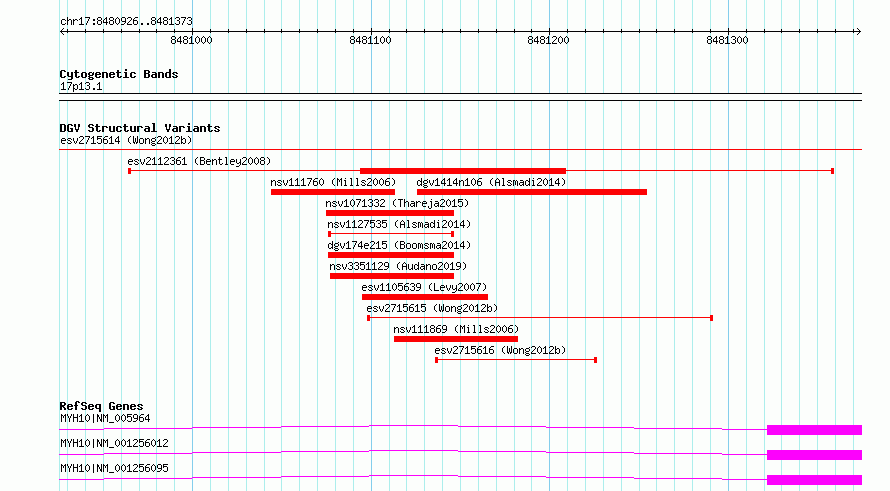Select the esv2112361 (Bentley2008) variant label
Image resolution: width=890 pixels, height=491 pixels.
point(199,161)
